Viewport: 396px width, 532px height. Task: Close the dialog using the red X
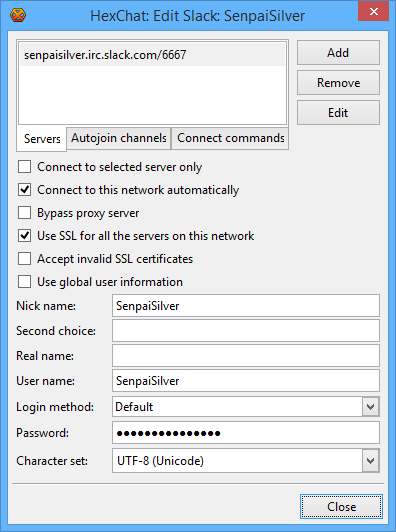[x=373, y=12]
